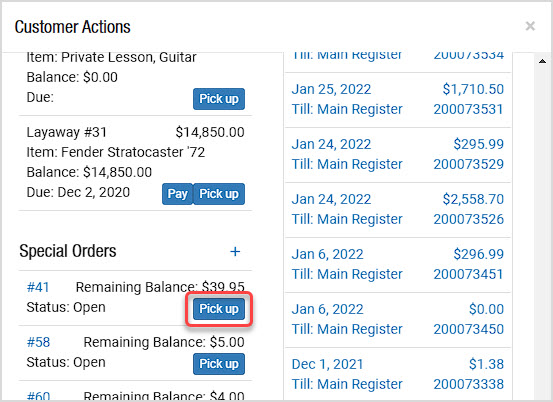Screen dimensions: 553x402
Task: Open transaction number 200073451
Action: pos(468,274)
